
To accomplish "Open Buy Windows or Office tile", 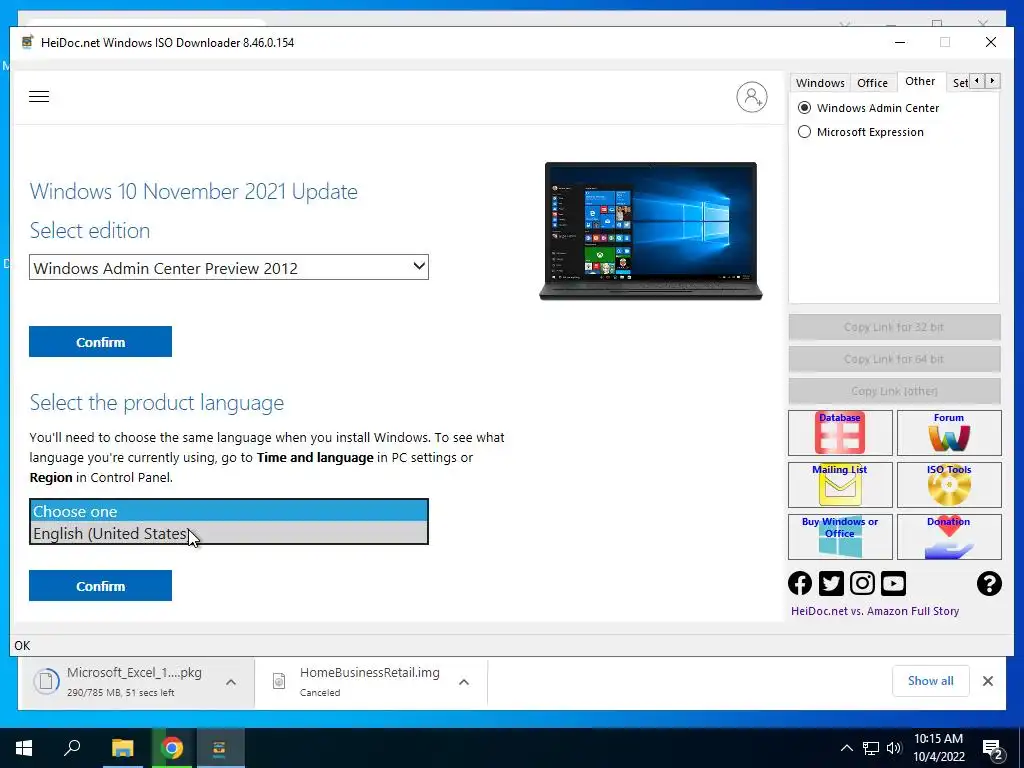I will pyautogui.click(x=840, y=537).
